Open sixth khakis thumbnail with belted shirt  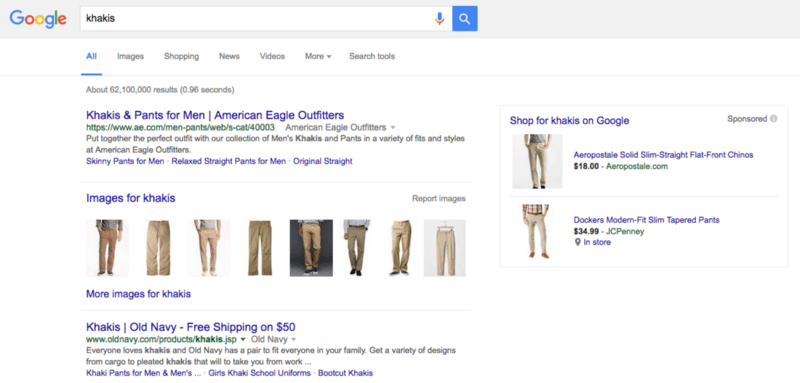coord(357,248)
